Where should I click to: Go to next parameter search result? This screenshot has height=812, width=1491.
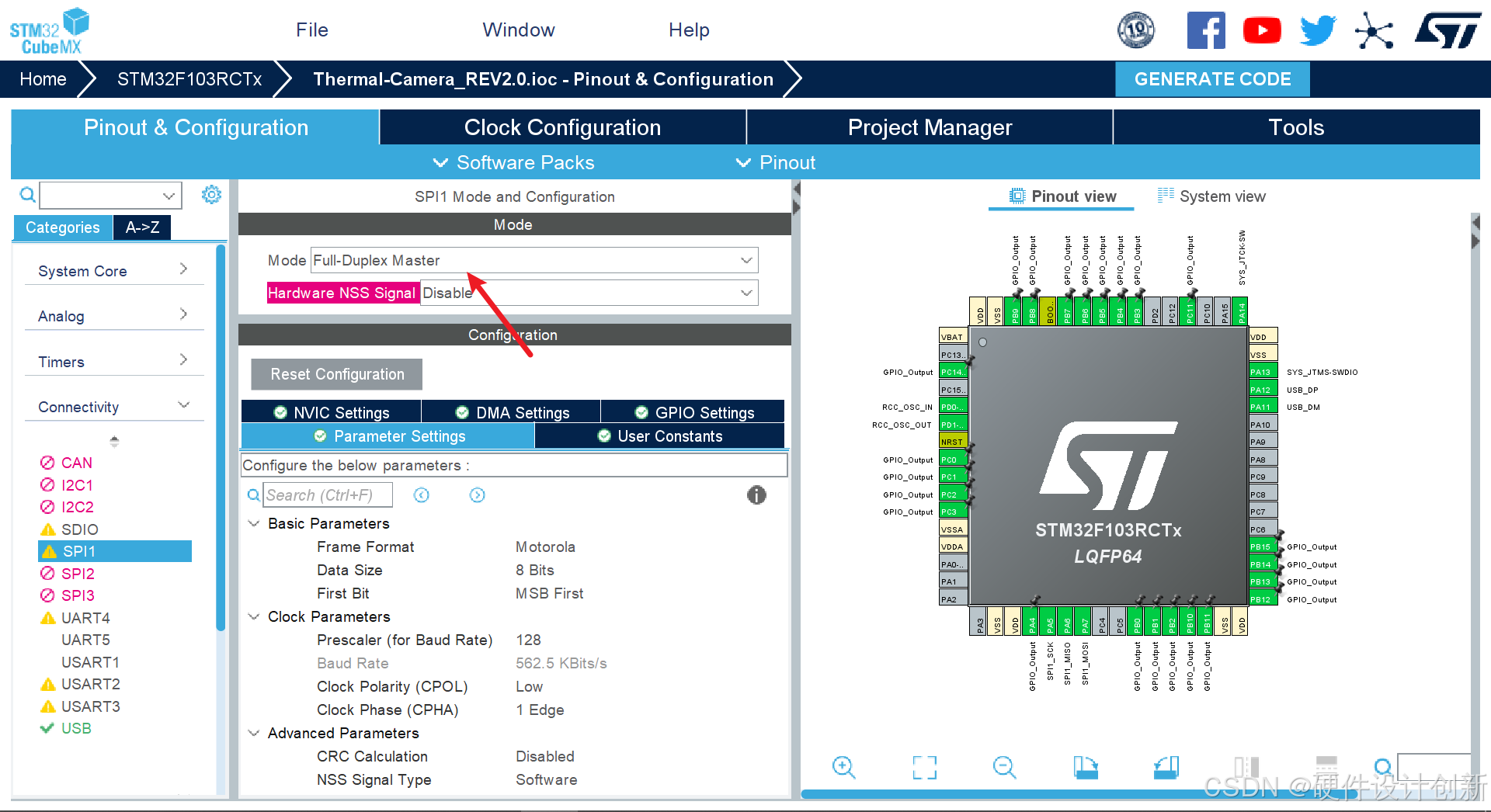[x=477, y=495]
